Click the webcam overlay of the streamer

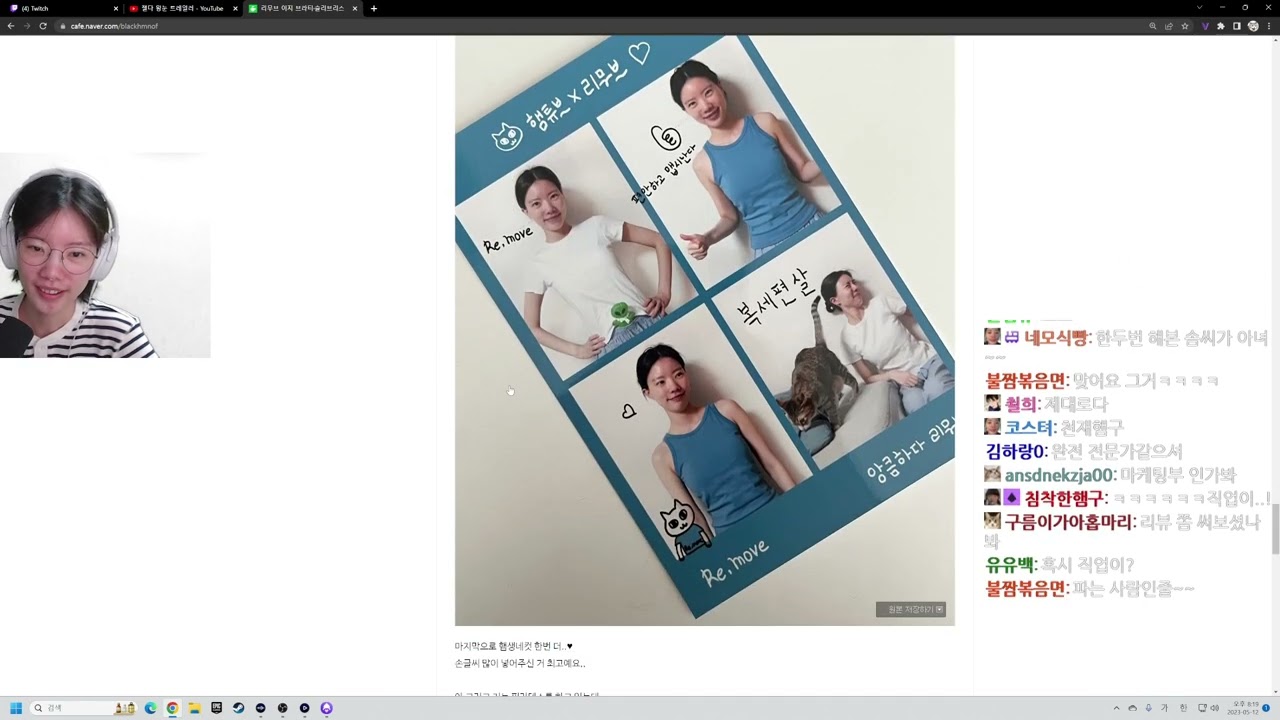[105, 256]
